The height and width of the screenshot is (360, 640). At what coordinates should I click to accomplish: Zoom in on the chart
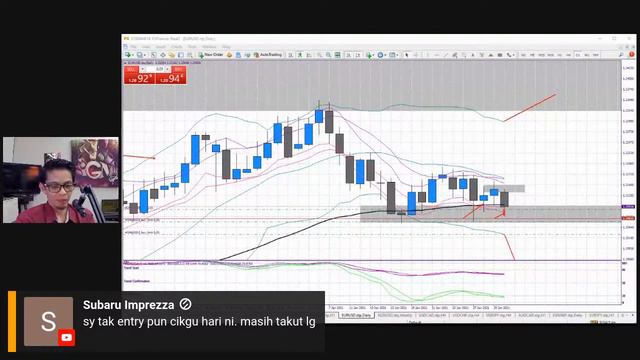pos(320,55)
